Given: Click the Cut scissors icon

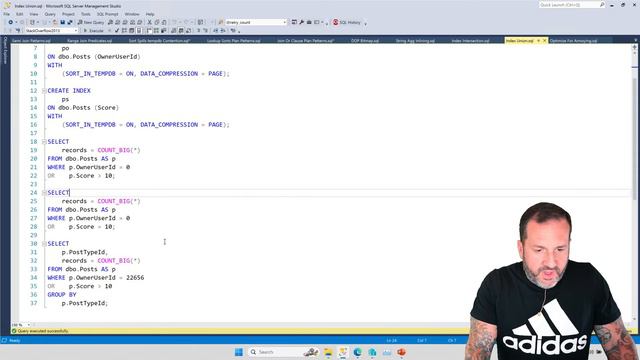Looking at the screenshot, I should tap(149, 22).
